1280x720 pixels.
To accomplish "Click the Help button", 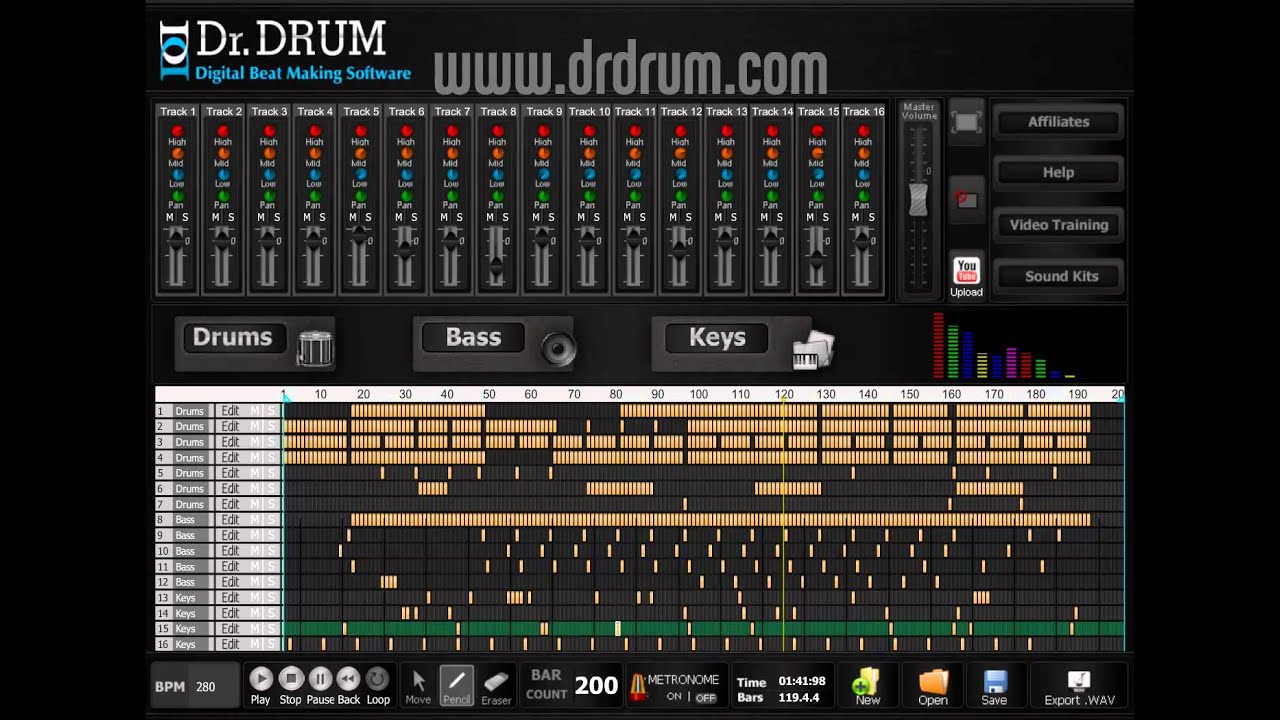I will pyautogui.click(x=1059, y=173).
